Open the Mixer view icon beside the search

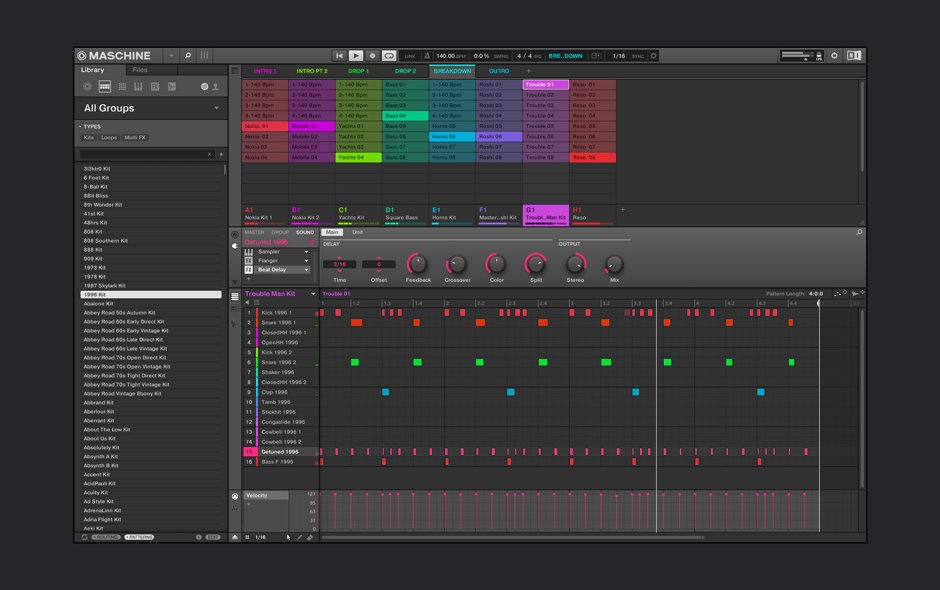(x=204, y=55)
